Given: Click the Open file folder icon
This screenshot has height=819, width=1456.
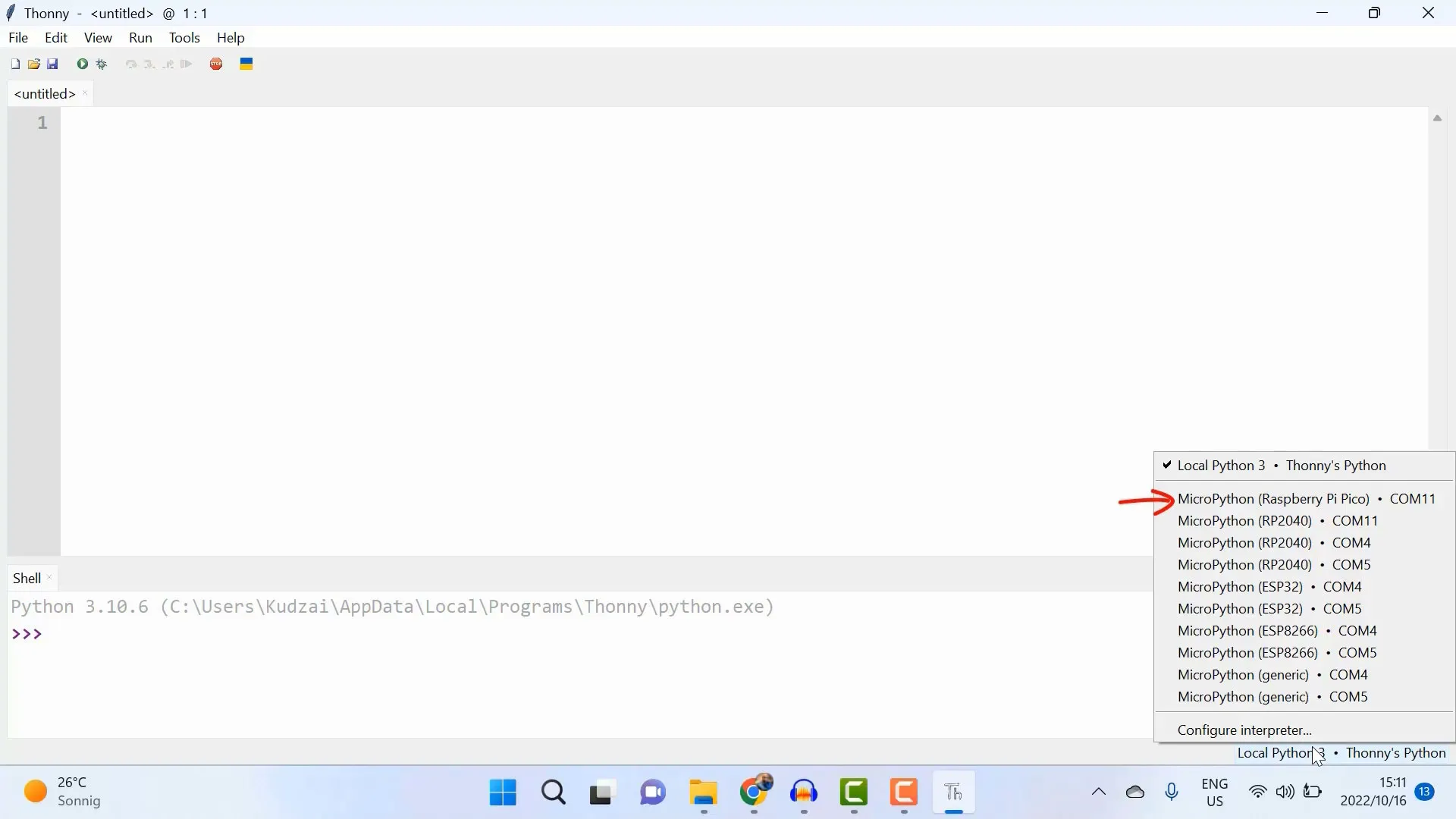Looking at the screenshot, I should 34,64.
